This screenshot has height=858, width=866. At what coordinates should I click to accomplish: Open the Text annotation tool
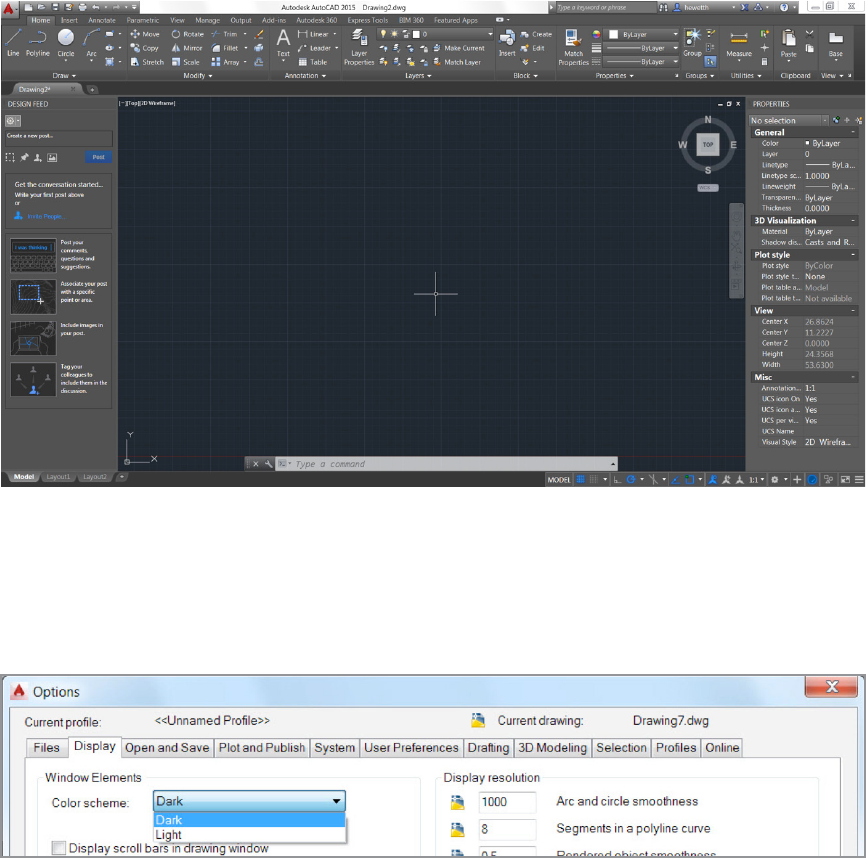[283, 43]
